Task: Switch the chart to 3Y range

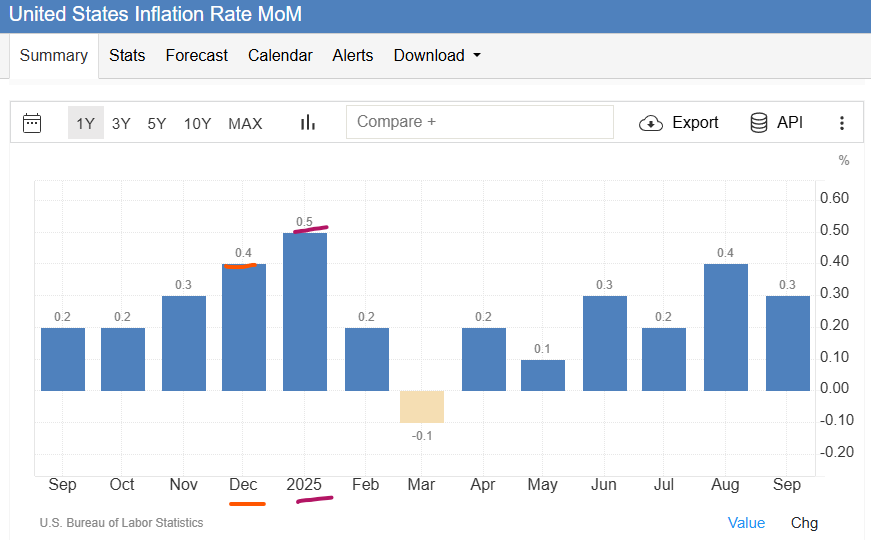Action: coord(121,123)
